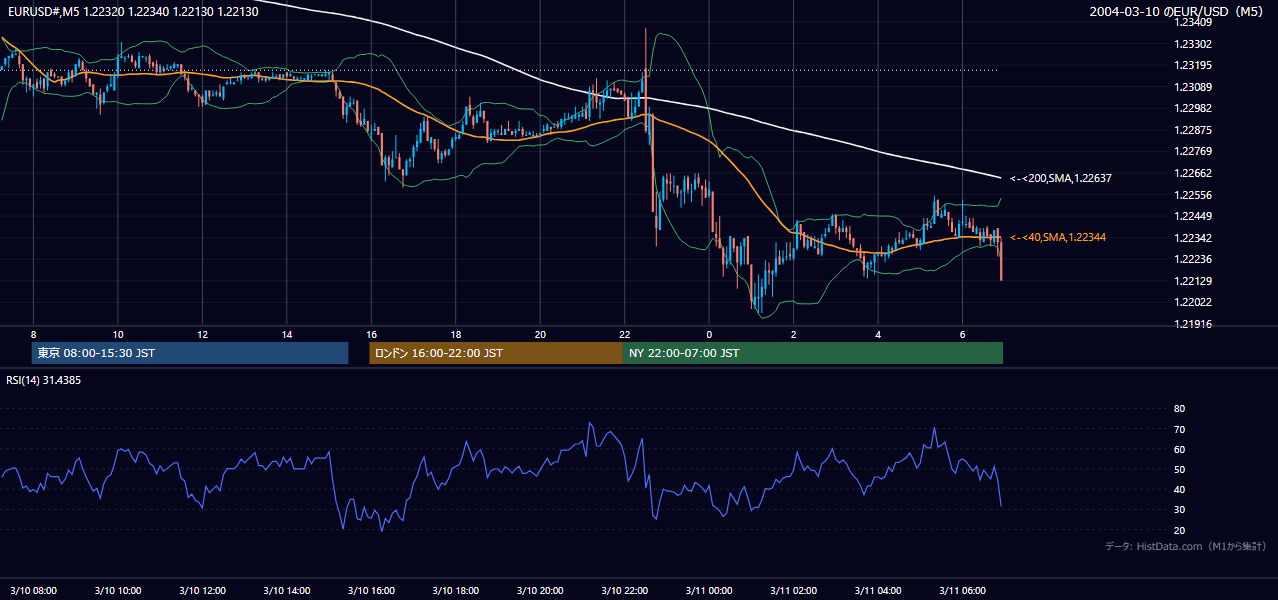
Task: Click the bottom date label 3/10 12:00
Action: 202,590
